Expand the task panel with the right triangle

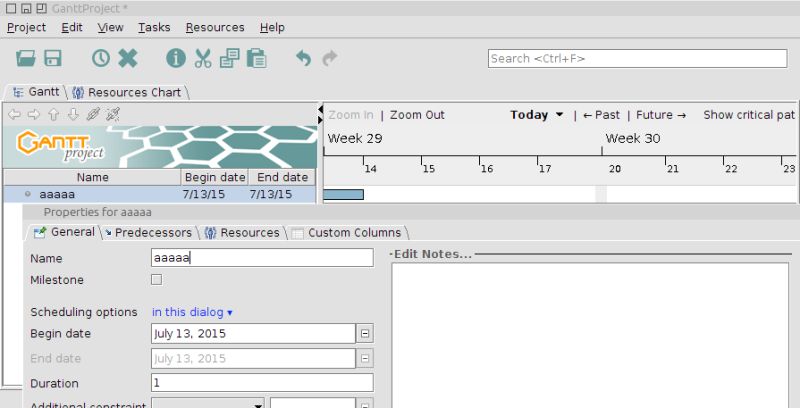(x=320, y=120)
